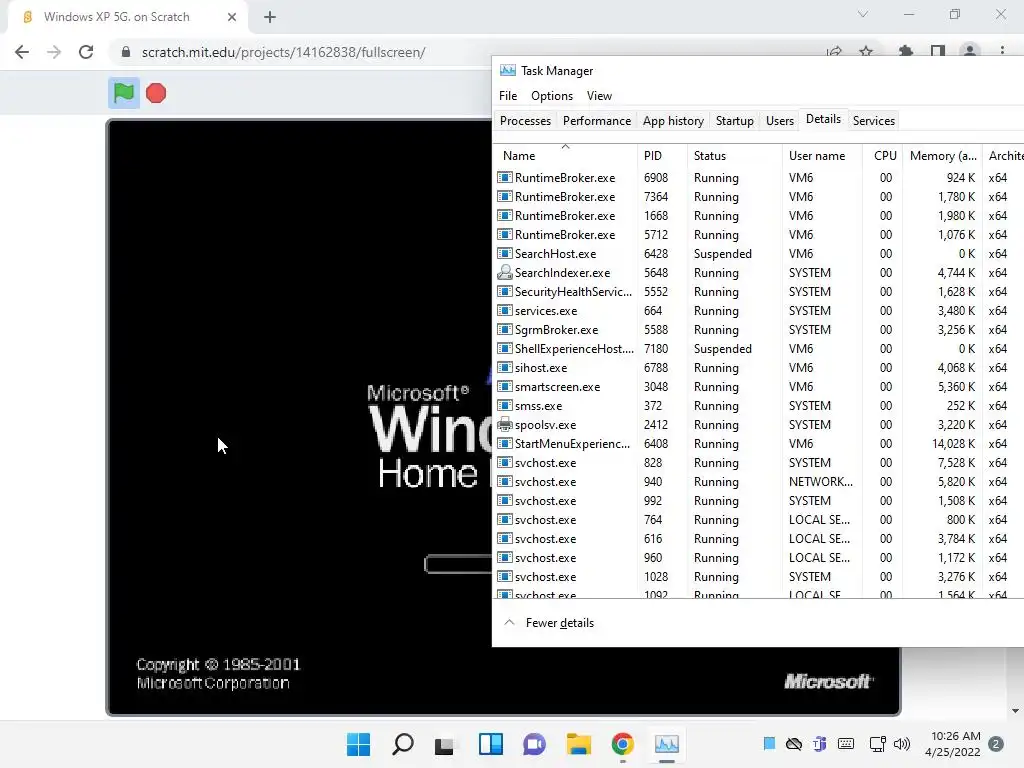This screenshot has width=1024, height=768.
Task: Select the ShellExperienceHost process row
Action: [x=759, y=349]
